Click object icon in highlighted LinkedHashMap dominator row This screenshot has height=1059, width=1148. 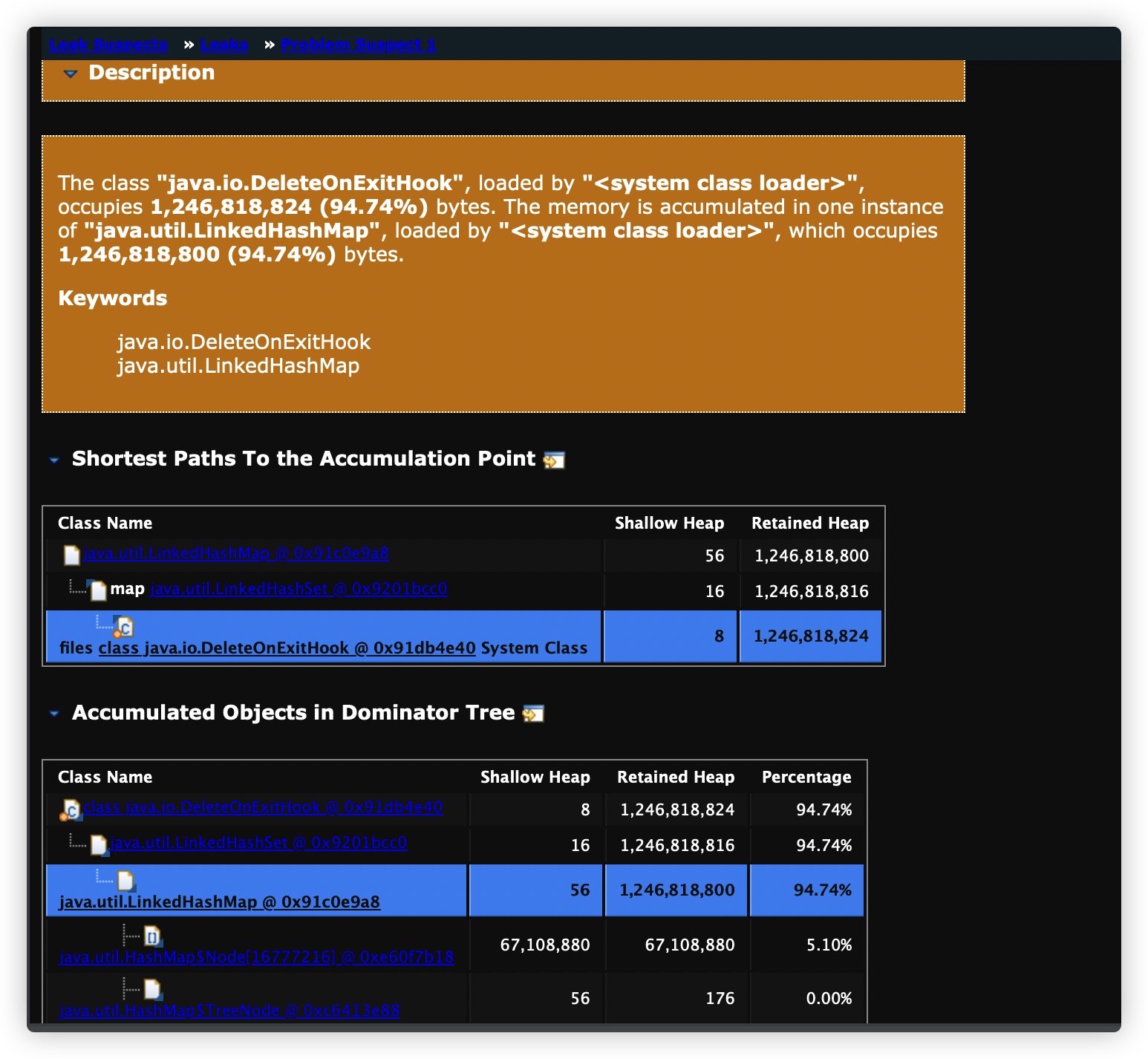[125, 881]
